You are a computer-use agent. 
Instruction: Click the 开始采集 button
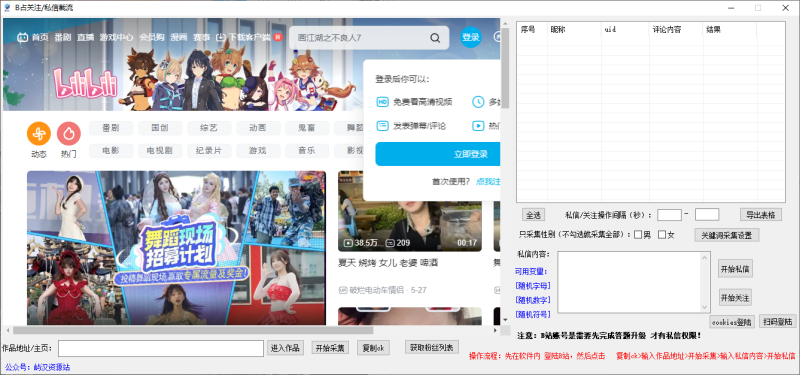click(x=330, y=348)
